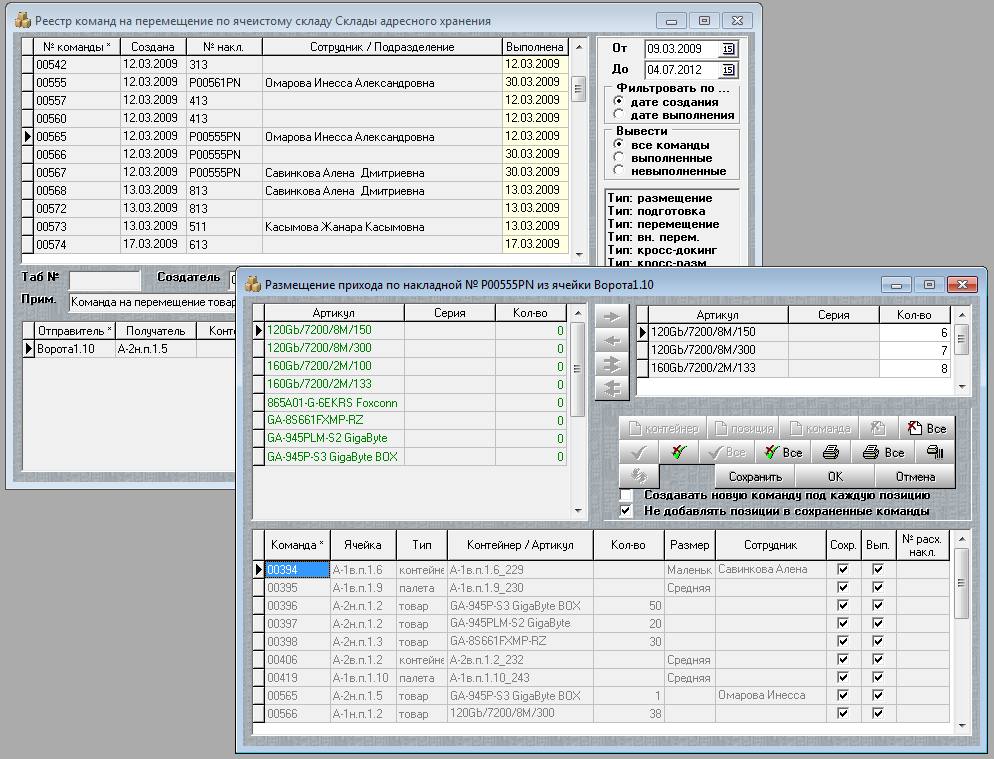Image resolution: width=994 pixels, height=759 pixels.
Task: Click the 'Таб №' input field
Action: click(x=105, y=280)
